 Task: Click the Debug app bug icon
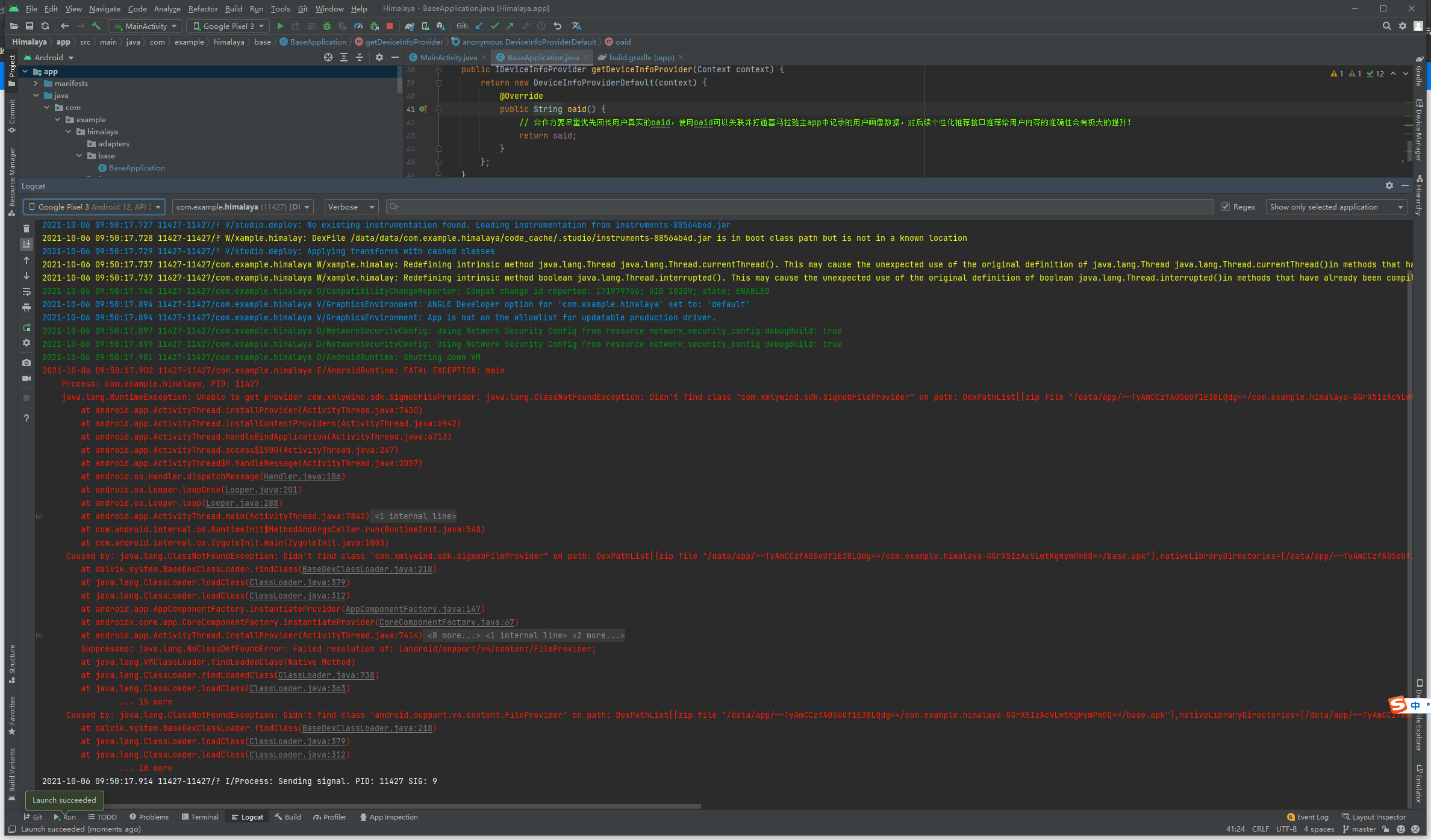tap(327, 26)
